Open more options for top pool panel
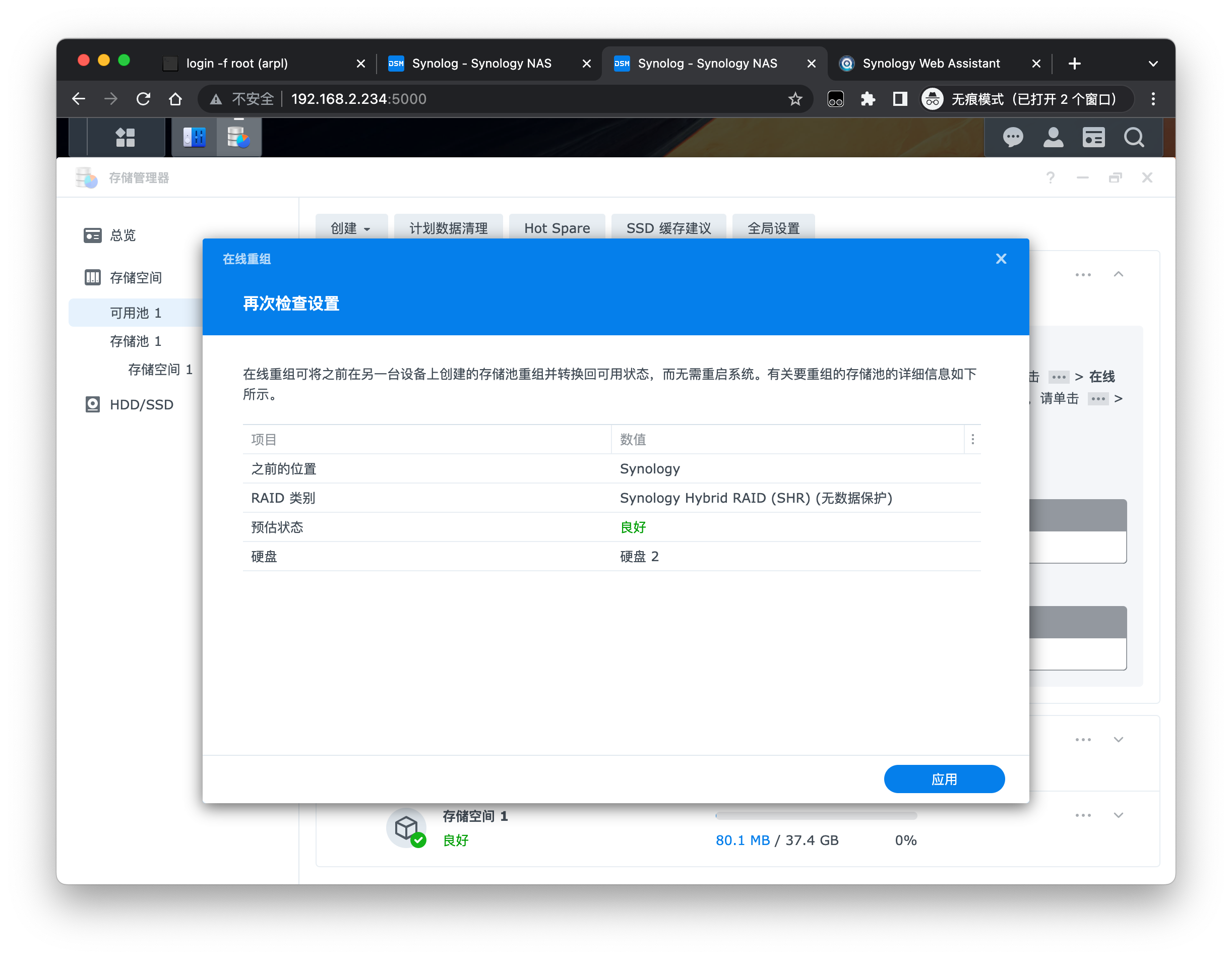Image resolution: width=1232 pixels, height=959 pixels. (1082, 275)
